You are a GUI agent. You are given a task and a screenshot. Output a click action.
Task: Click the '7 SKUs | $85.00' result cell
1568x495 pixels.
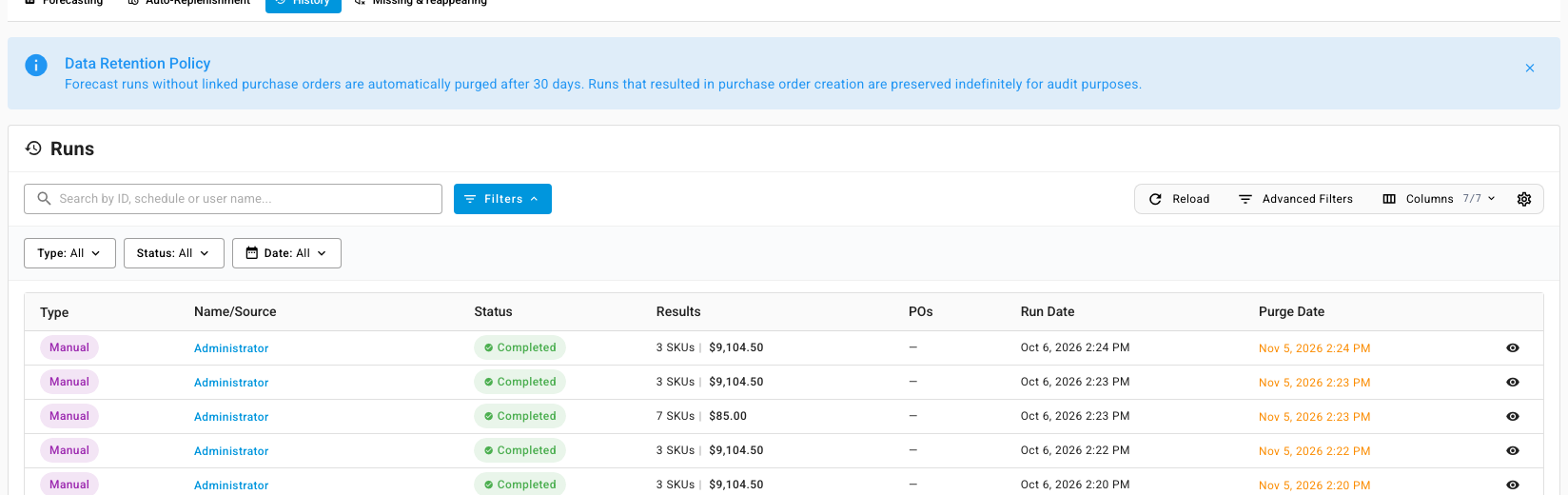pyautogui.click(x=701, y=416)
